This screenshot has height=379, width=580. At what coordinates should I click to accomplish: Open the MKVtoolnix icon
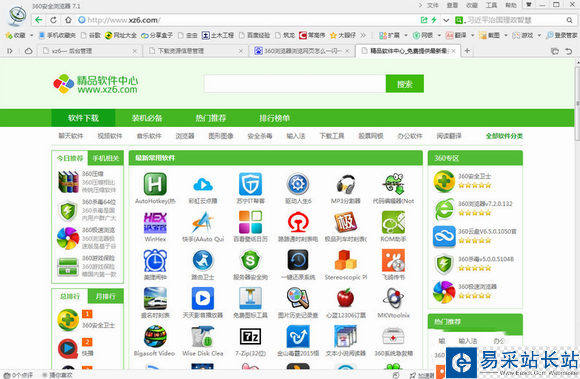pyautogui.click(x=393, y=298)
